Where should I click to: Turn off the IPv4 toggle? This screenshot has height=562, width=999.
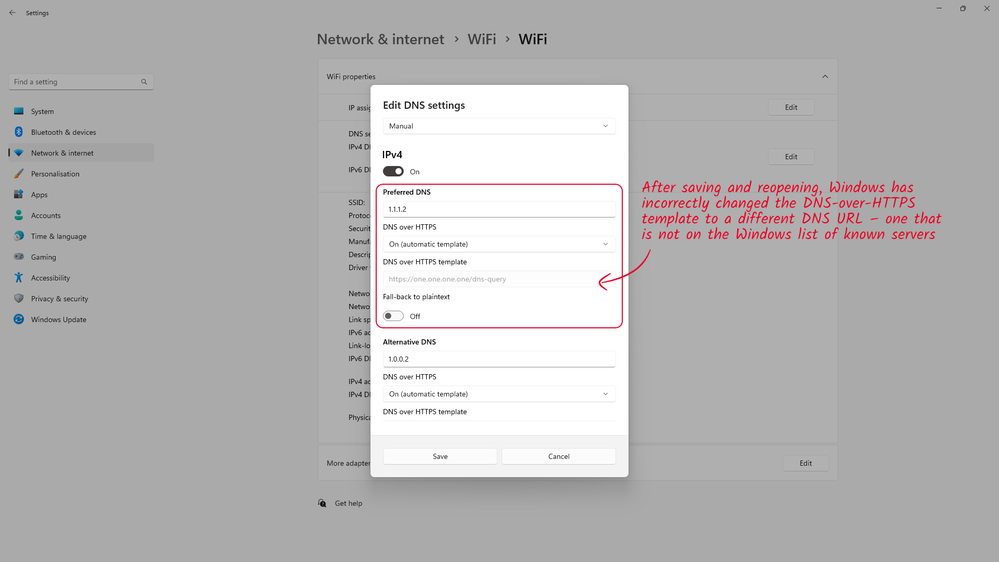point(393,171)
